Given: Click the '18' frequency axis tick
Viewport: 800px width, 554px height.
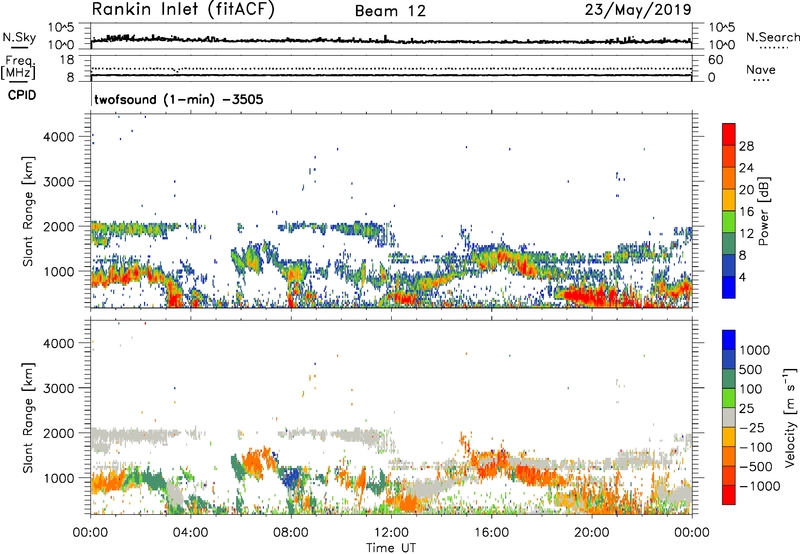Looking at the screenshot, I should (x=67, y=60).
